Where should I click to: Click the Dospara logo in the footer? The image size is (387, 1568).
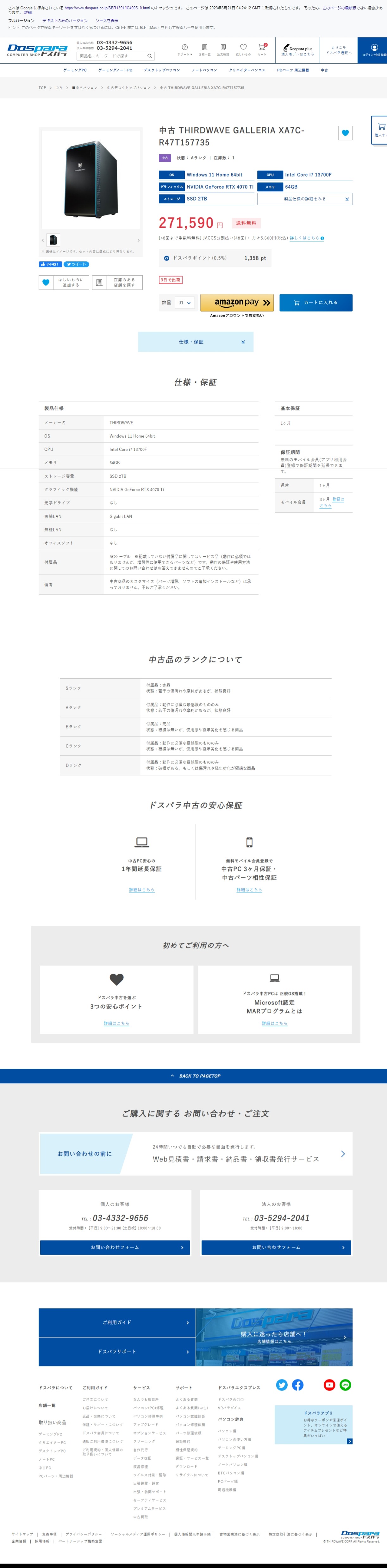point(360,1534)
